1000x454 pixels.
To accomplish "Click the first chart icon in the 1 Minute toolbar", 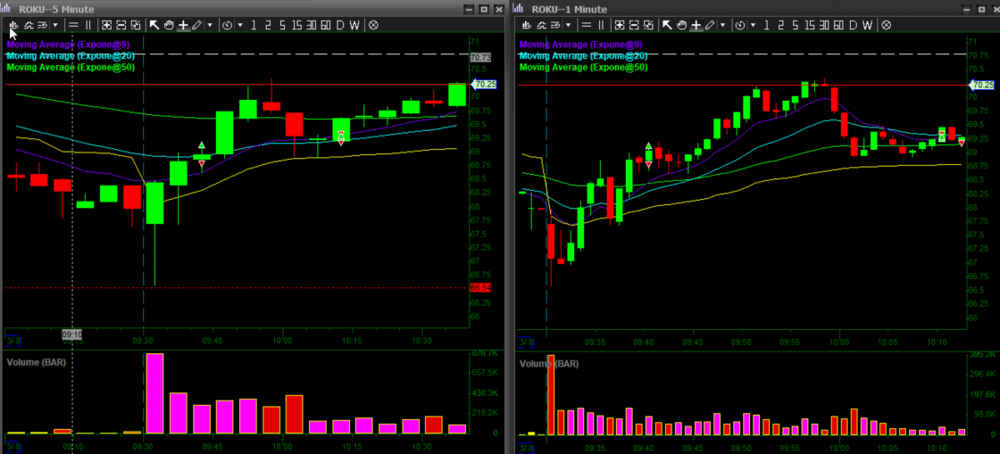I will tap(524, 25).
